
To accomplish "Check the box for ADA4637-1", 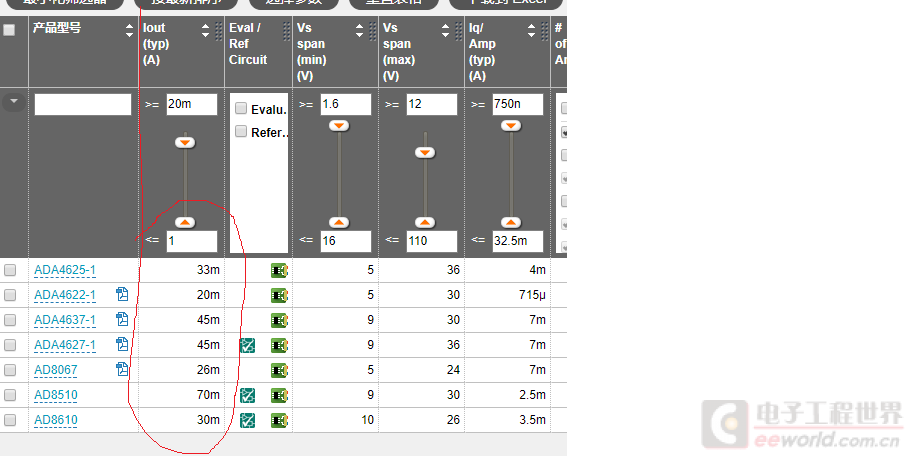I will click(x=10, y=320).
